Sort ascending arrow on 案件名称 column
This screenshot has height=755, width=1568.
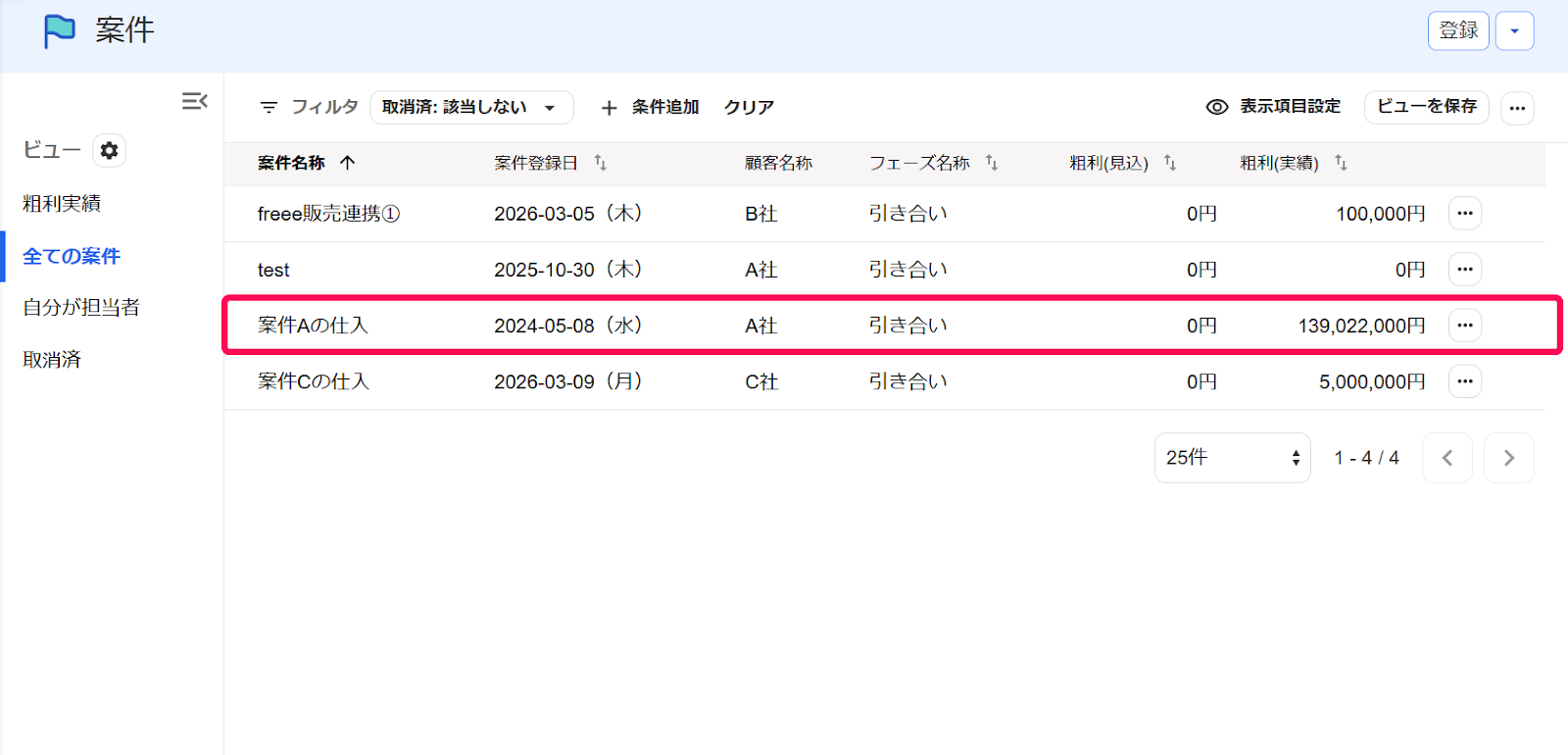tap(347, 163)
